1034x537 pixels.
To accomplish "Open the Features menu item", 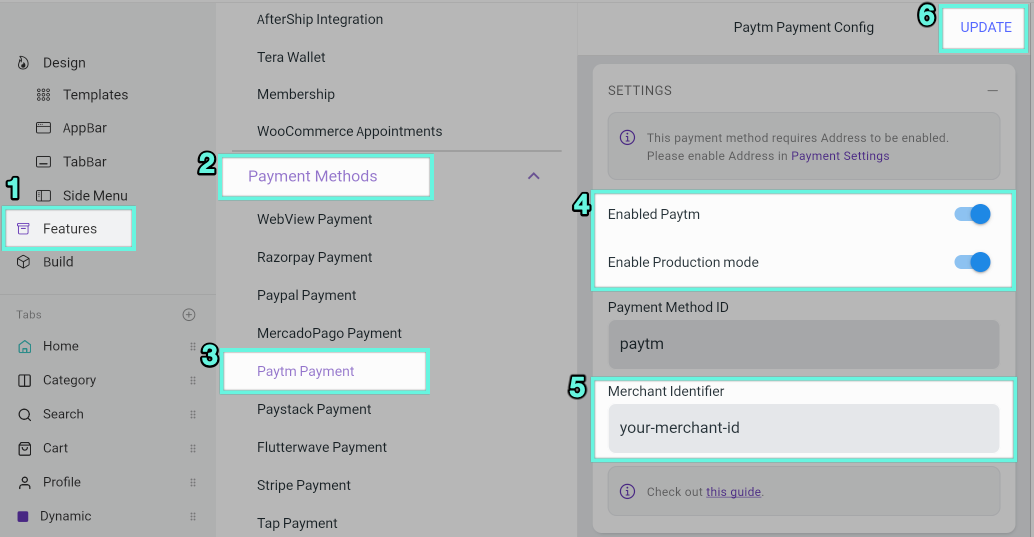I will pyautogui.click(x=69, y=229).
